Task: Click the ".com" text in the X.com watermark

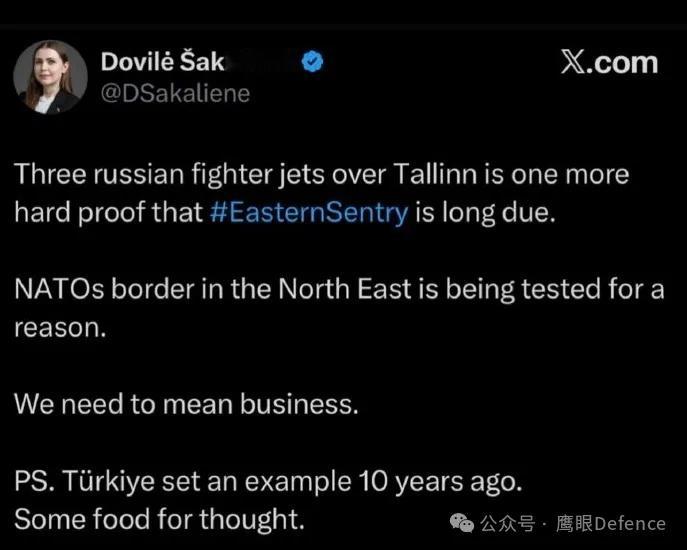Action: [621, 64]
